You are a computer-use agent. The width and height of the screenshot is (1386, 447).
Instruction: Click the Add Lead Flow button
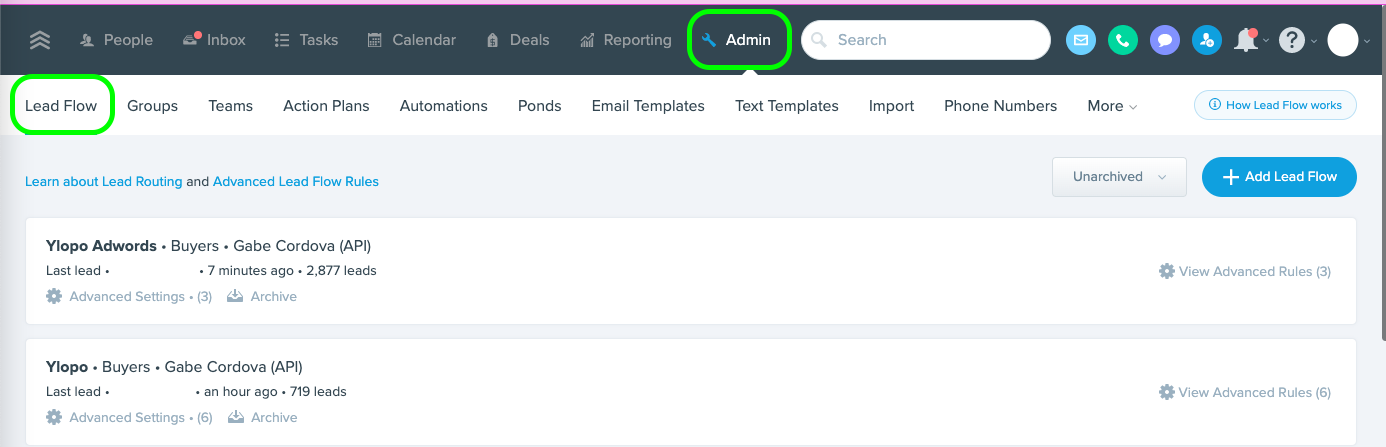click(x=1279, y=177)
